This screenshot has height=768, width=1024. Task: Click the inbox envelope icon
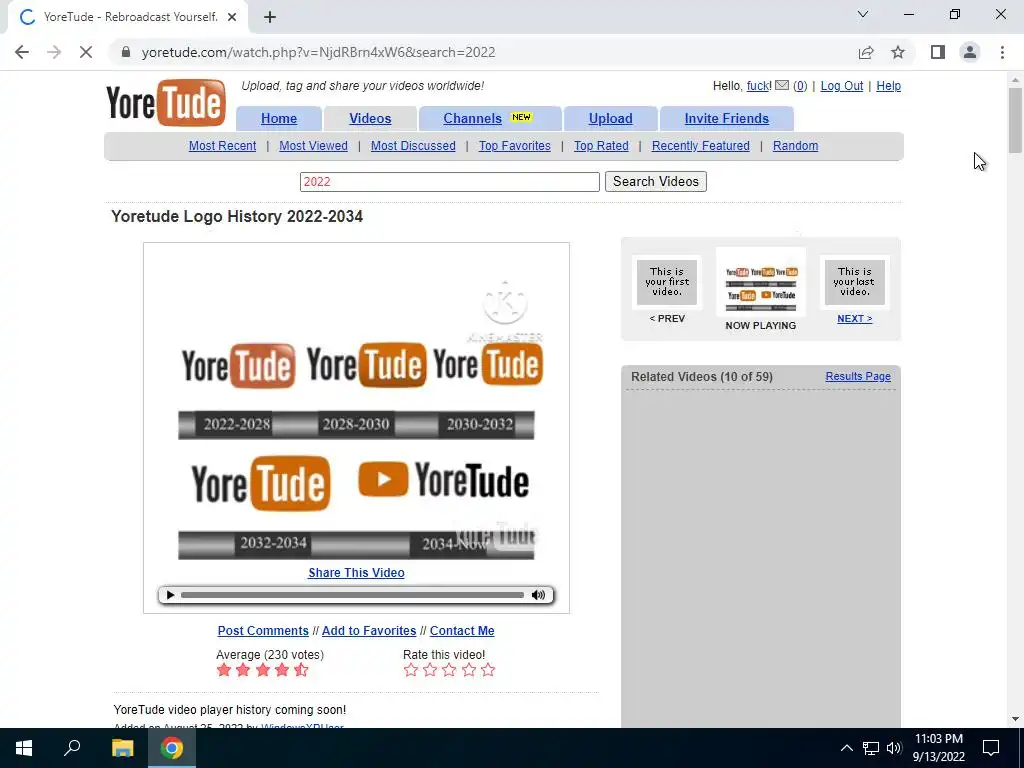coord(782,86)
